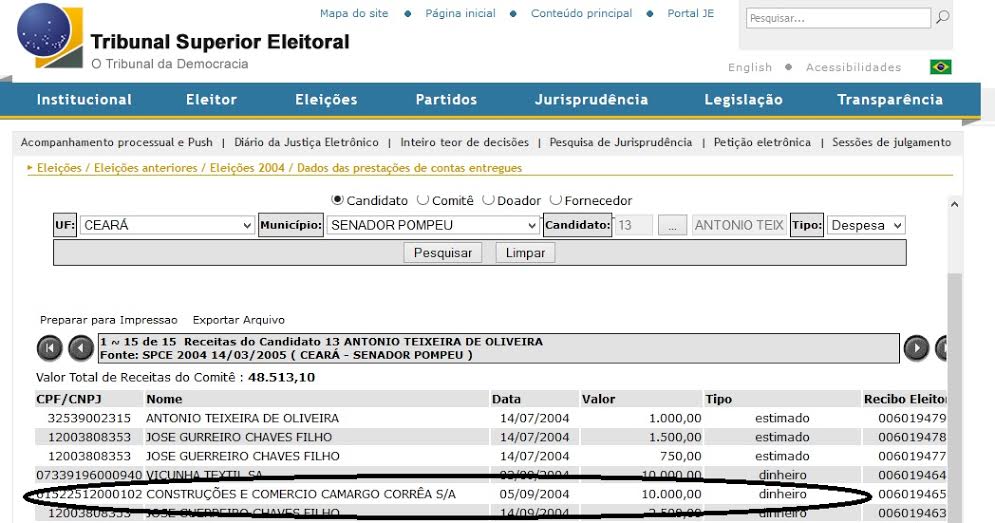This screenshot has width=995, height=523.
Task: Go to first page of results
Action: click(49, 348)
